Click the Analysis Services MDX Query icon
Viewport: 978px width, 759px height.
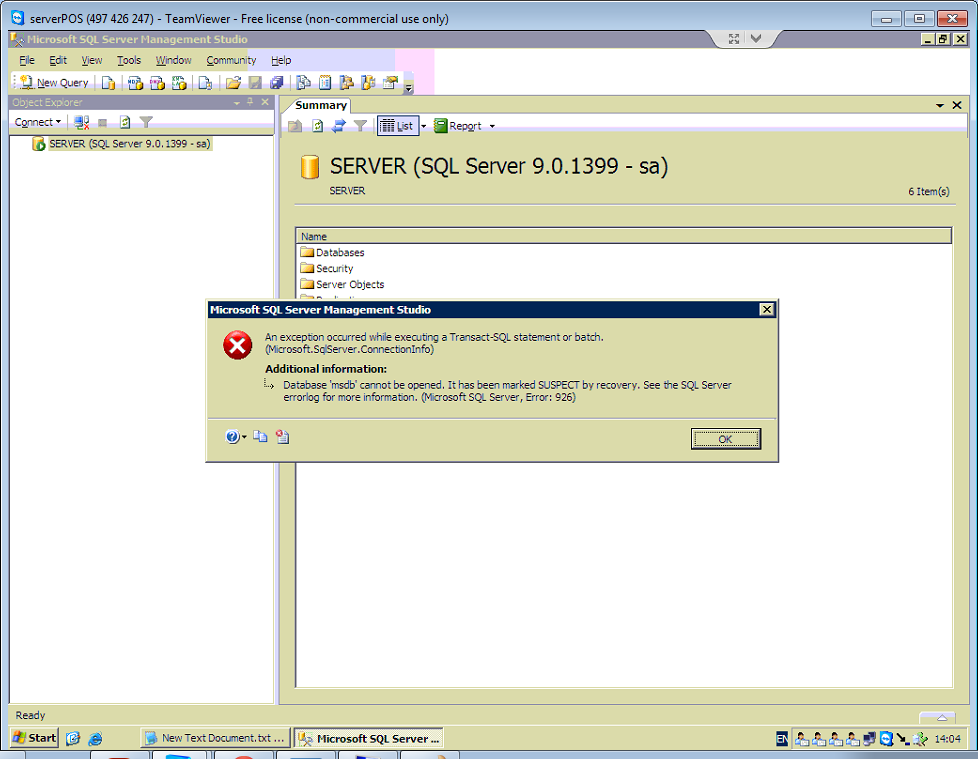tap(135, 82)
